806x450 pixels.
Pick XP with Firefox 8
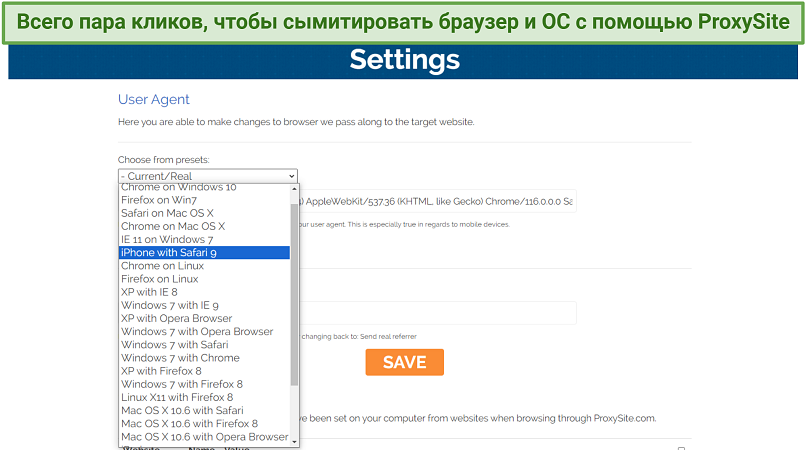(x=205, y=371)
